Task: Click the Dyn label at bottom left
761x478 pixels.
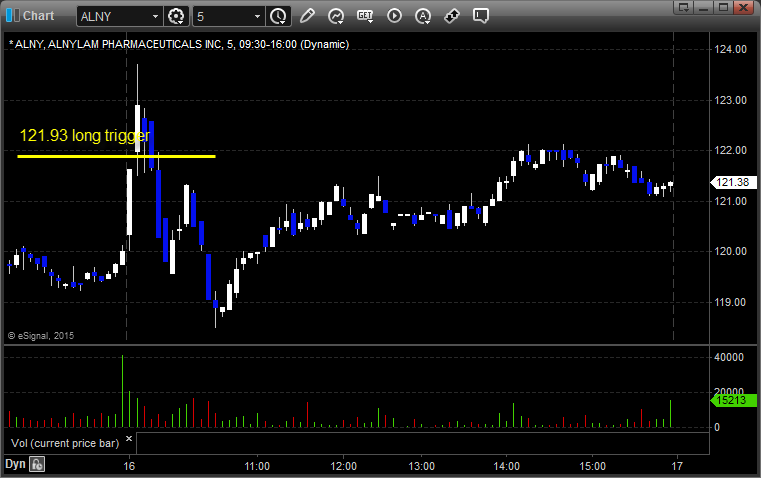Action: [x=15, y=464]
